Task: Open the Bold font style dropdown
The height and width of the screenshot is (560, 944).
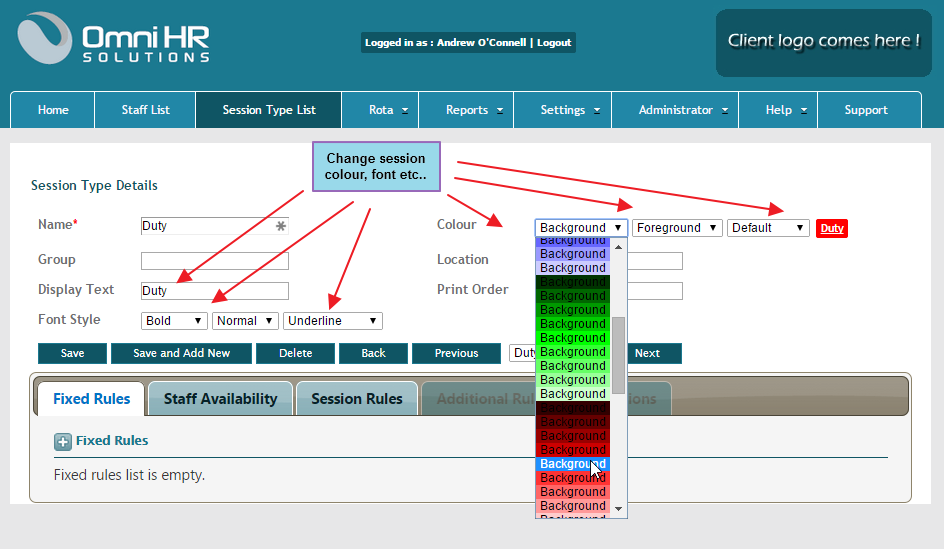Action: [174, 321]
